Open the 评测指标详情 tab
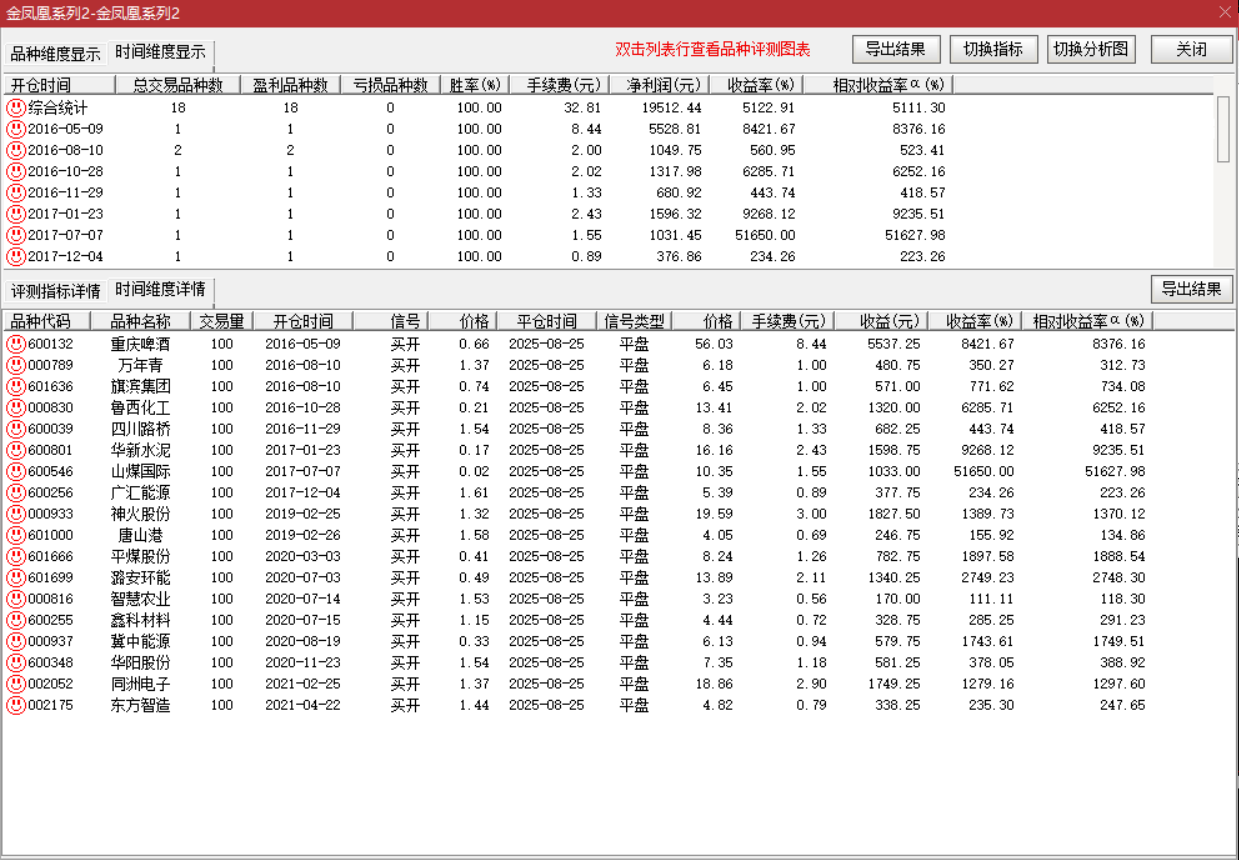This screenshot has height=860, width=1239. [56, 292]
